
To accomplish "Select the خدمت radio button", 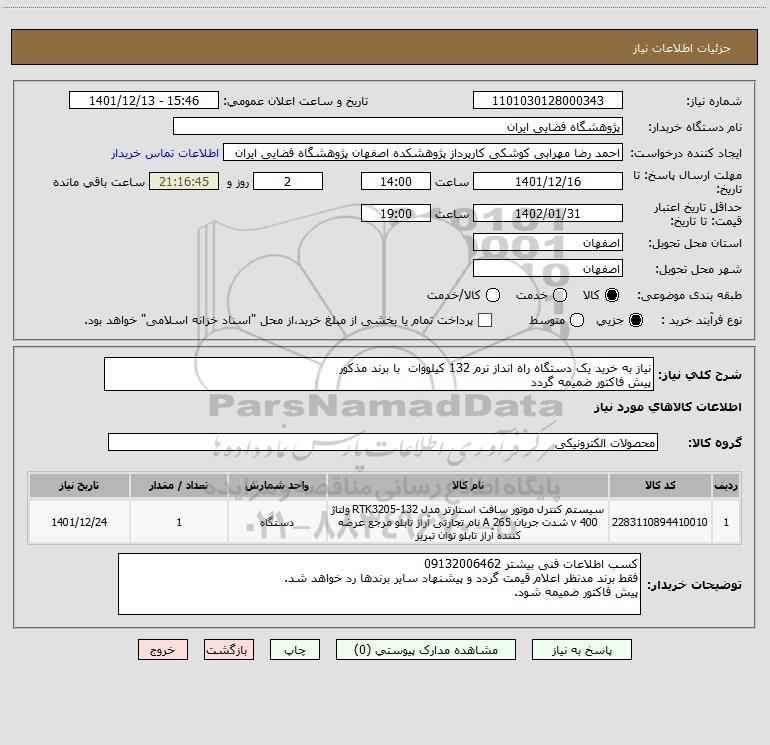I will [560, 295].
